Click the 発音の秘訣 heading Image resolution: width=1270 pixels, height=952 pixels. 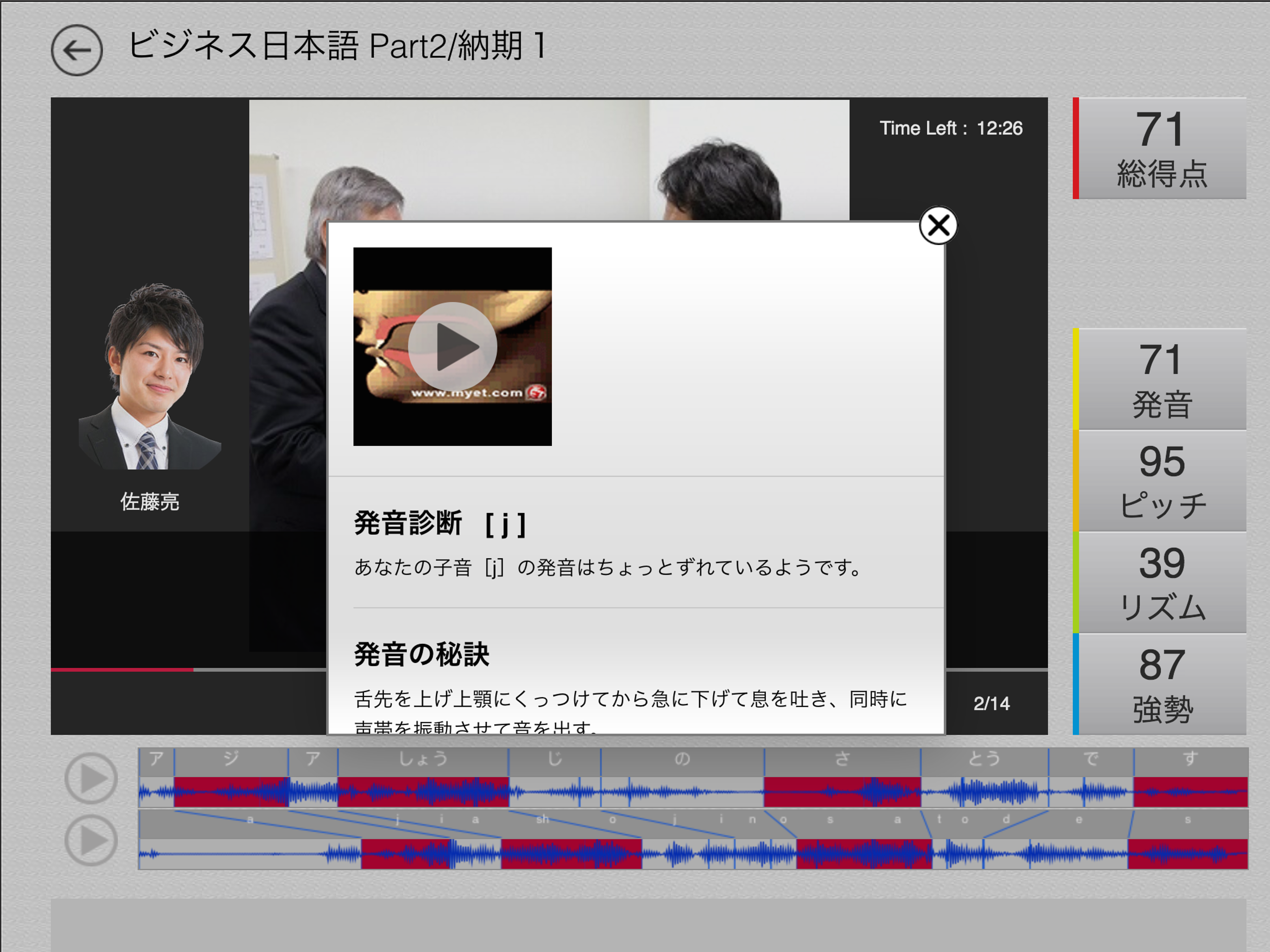(x=422, y=654)
